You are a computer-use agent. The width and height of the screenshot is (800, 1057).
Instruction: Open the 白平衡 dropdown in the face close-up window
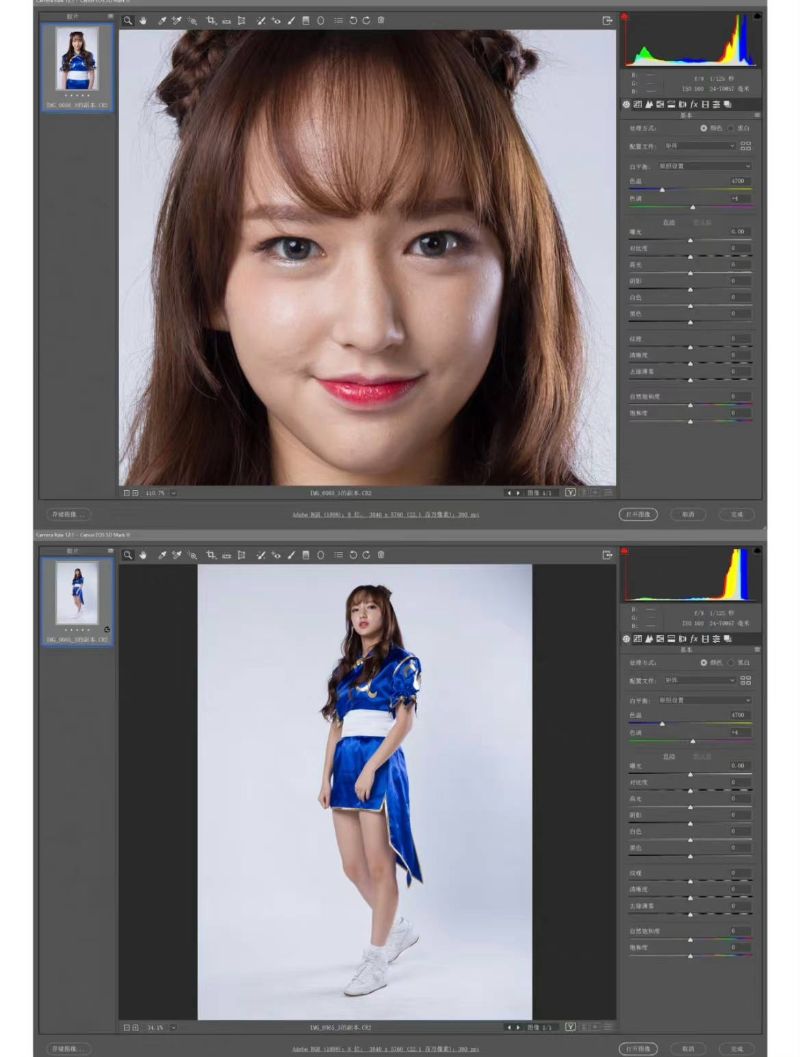704,165
